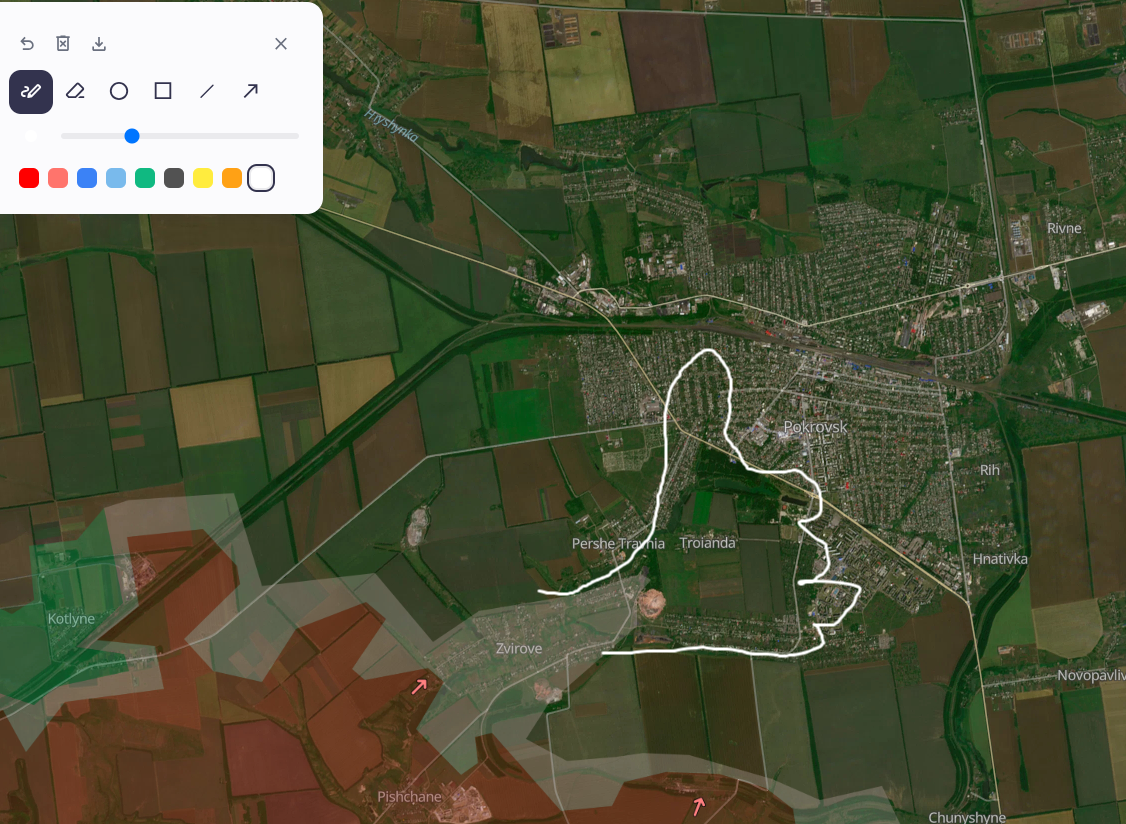Select the circle shape tool
The width and height of the screenshot is (1126, 824).
[119, 91]
